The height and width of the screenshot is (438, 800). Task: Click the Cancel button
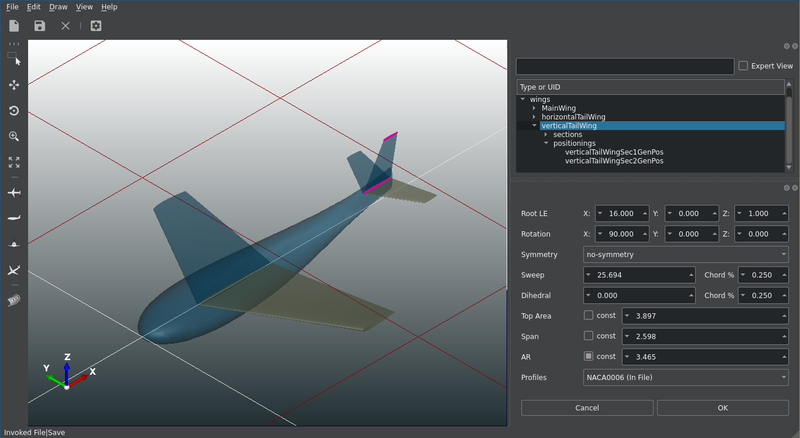pyautogui.click(x=587, y=408)
